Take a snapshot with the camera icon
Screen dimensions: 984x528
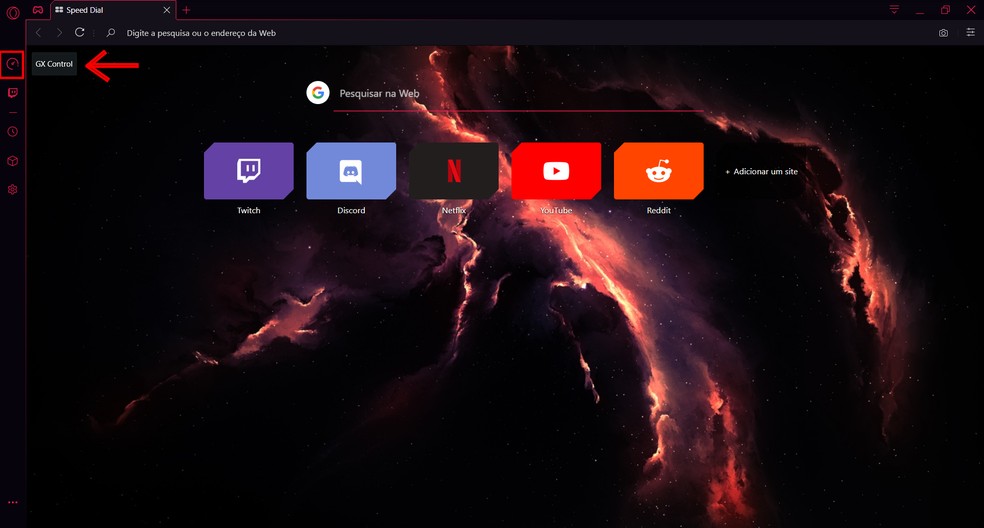click(943, 33)
